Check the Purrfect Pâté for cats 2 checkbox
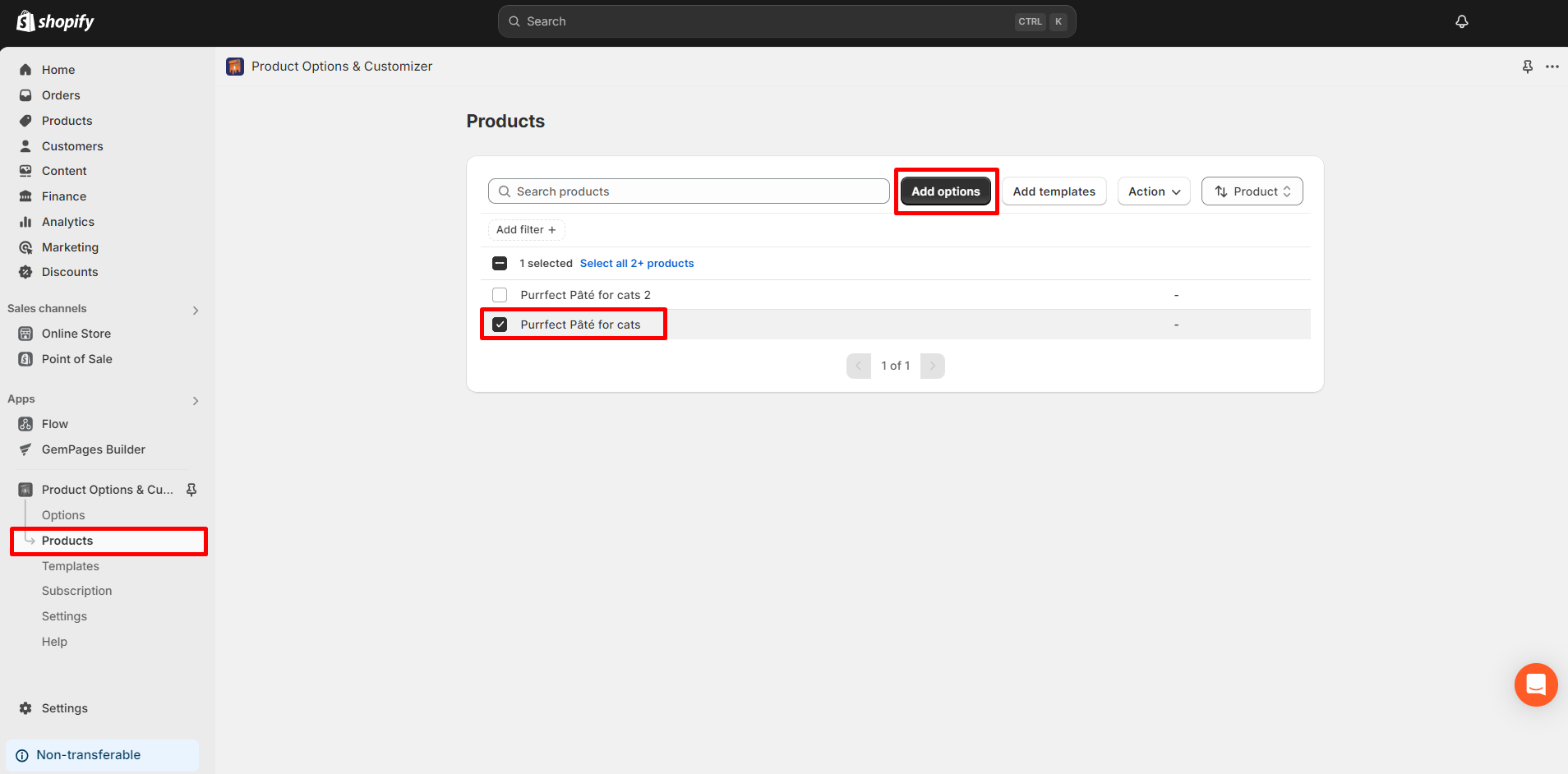This screenshot has height=774, width=1568. pos(500,295)
